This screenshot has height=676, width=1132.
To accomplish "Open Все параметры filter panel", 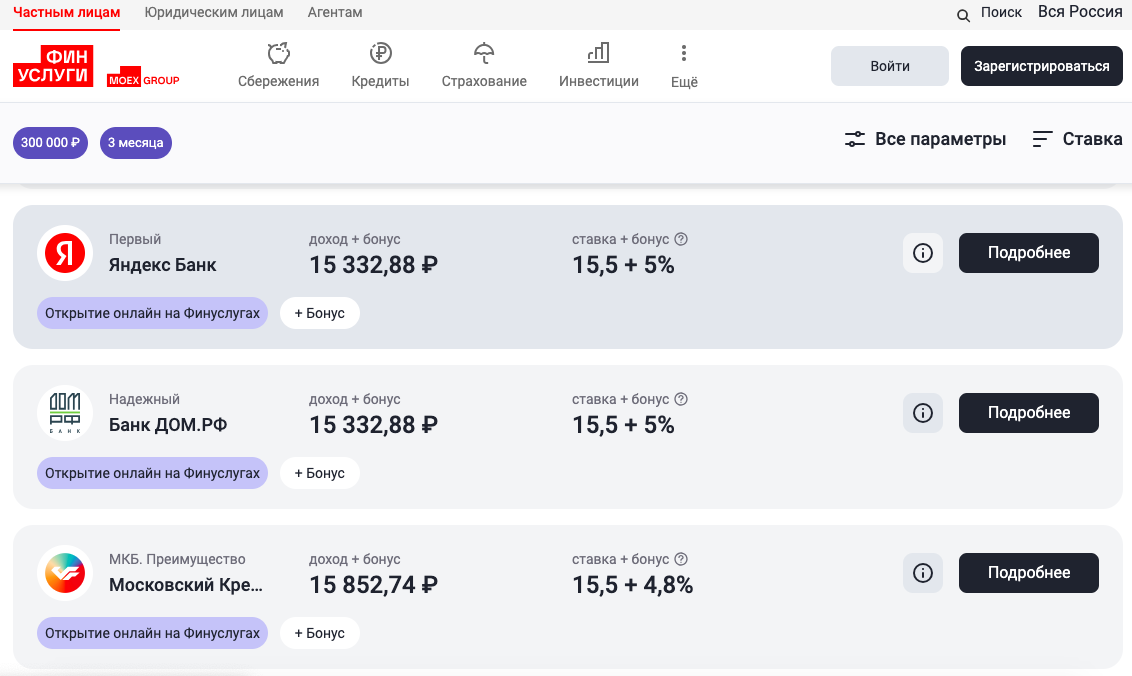I will tap(926, 139).
